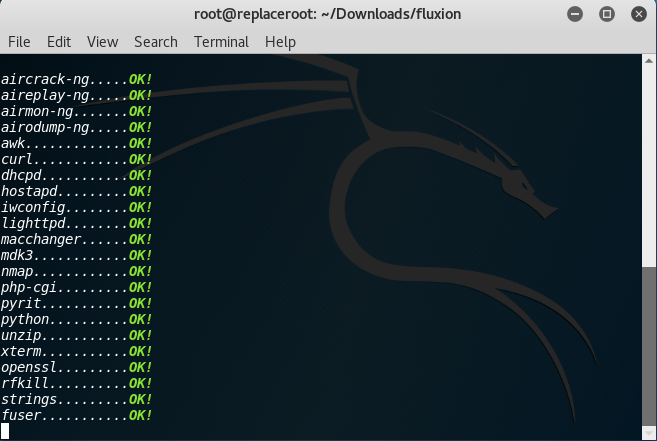Click the 'strings' text line

pyautogui.click(x=76, y=399)
